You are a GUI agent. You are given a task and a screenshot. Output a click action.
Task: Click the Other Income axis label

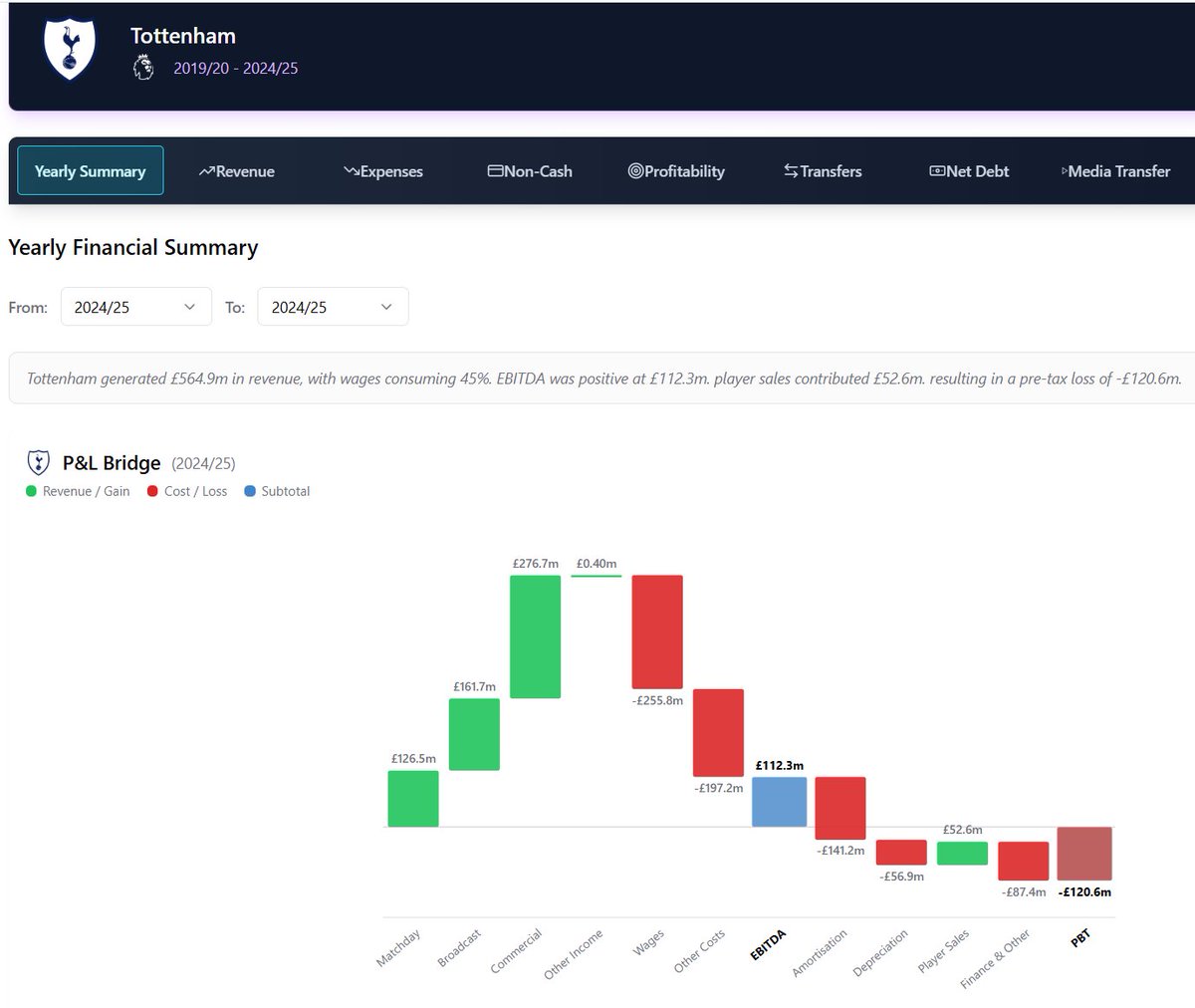click(x=575, y=955)
